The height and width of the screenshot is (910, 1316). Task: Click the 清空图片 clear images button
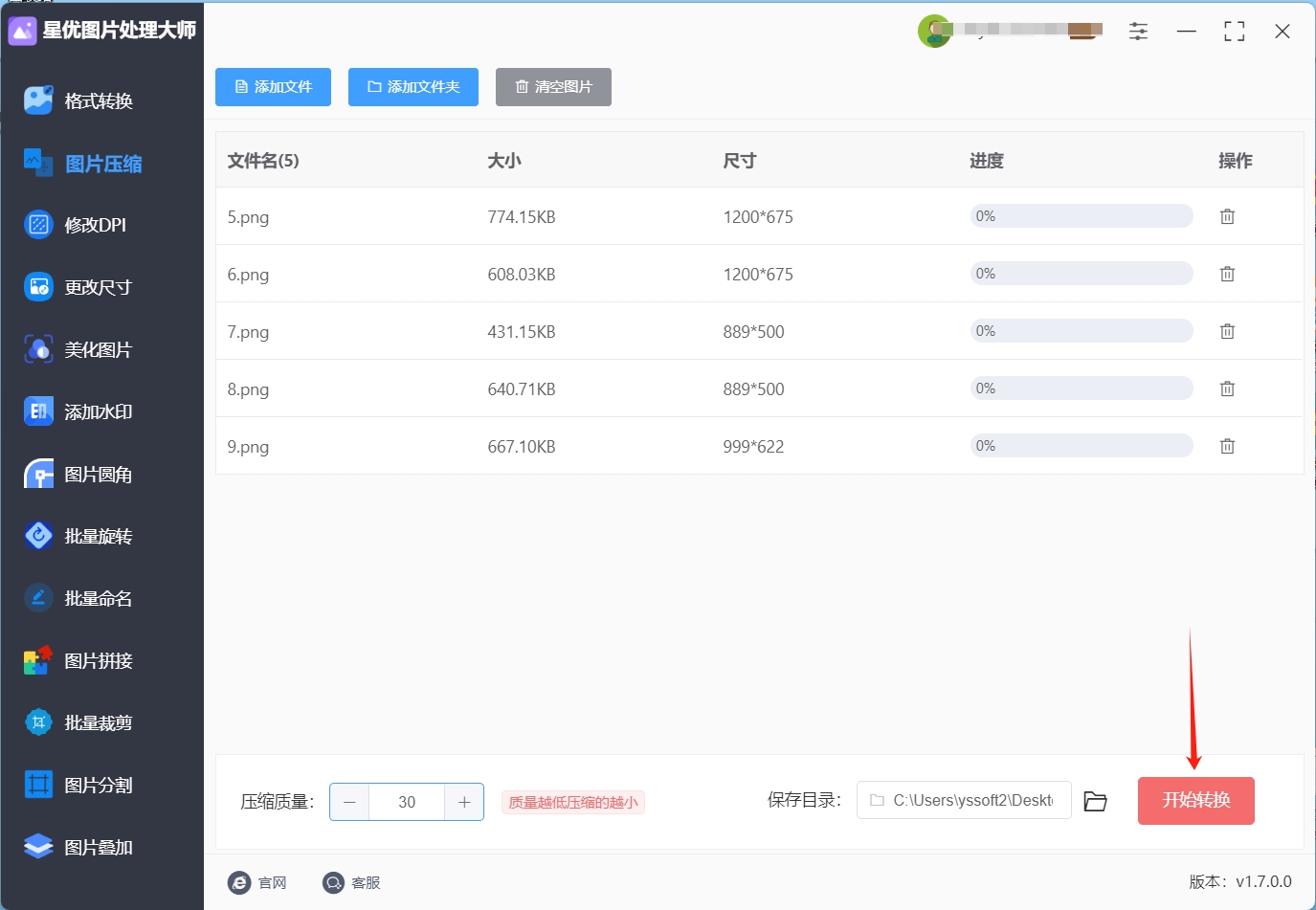tap(553, 87)
